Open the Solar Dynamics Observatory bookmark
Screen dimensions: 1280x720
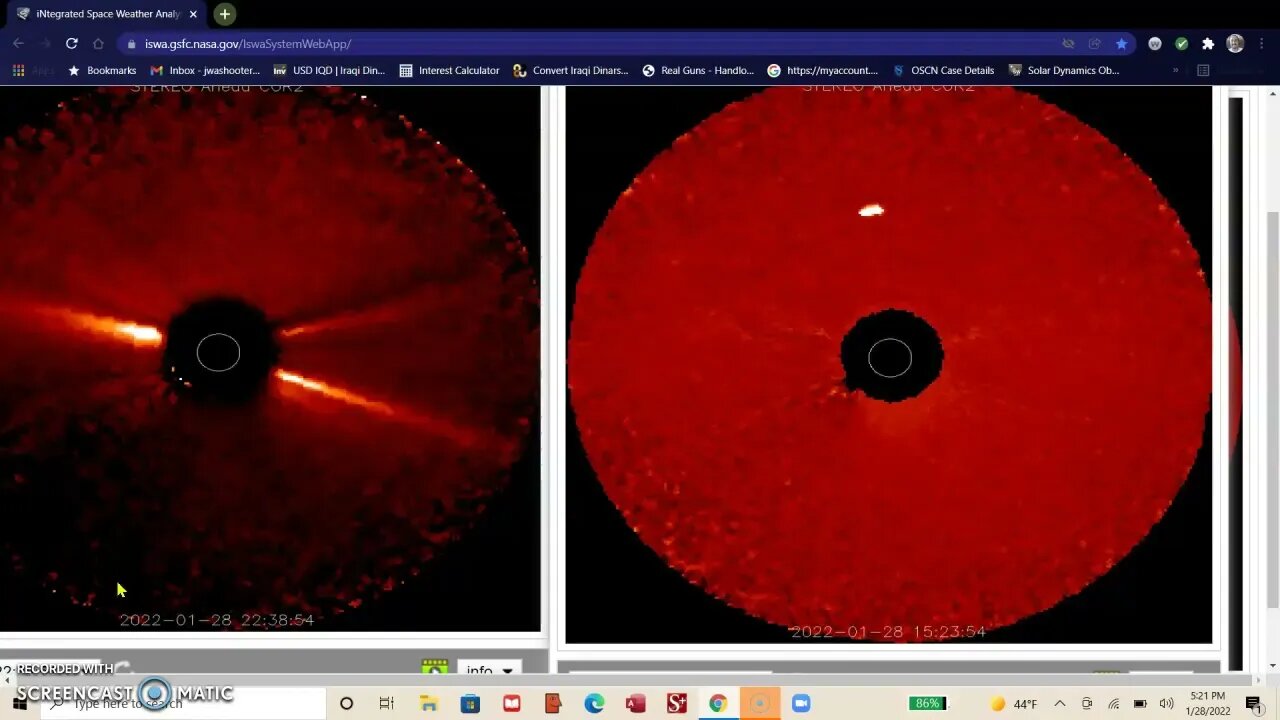pyautogui.click(x=1063, y=71)
